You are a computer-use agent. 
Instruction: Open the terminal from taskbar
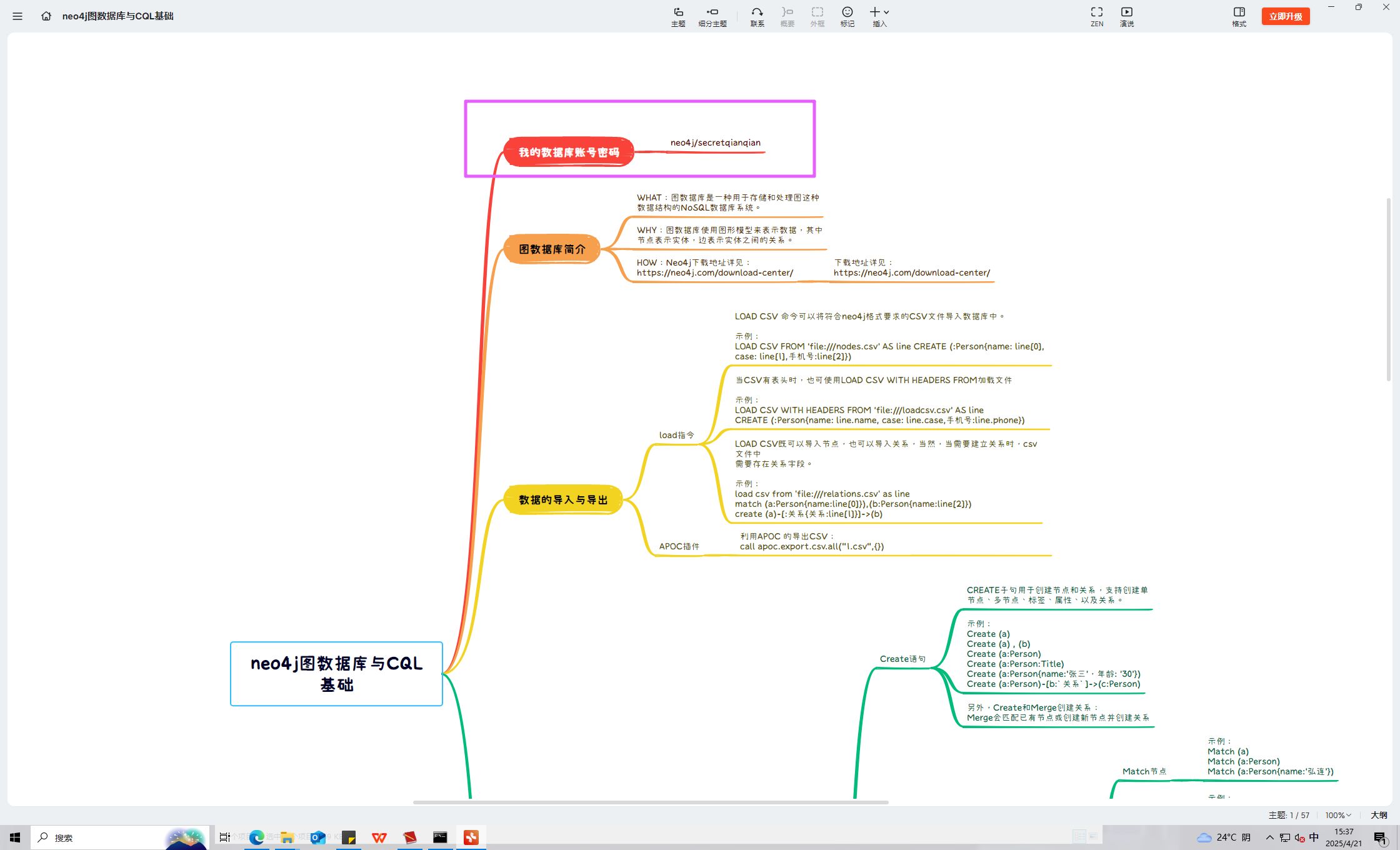[x=440, y=837]
